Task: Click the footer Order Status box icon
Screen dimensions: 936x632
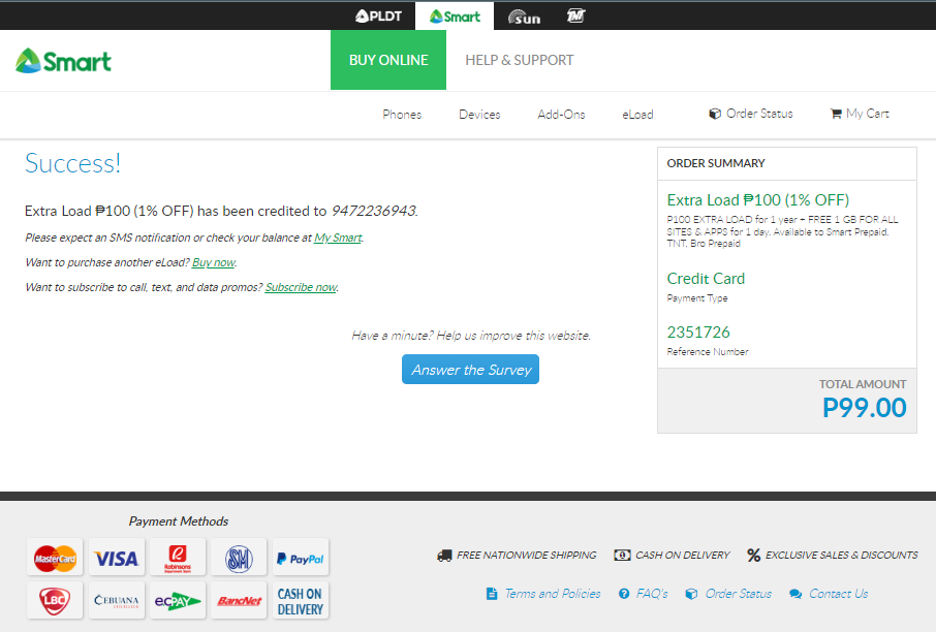Action: (x=691, y=594)
